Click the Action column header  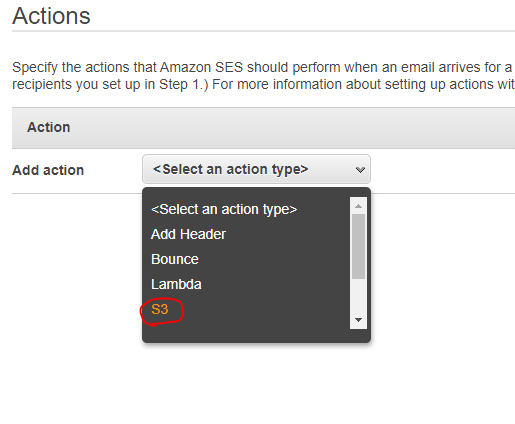tap(49, 127)
